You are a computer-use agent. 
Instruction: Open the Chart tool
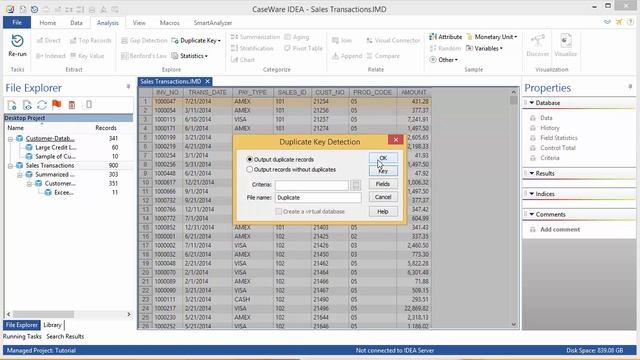tap(242, 60)
